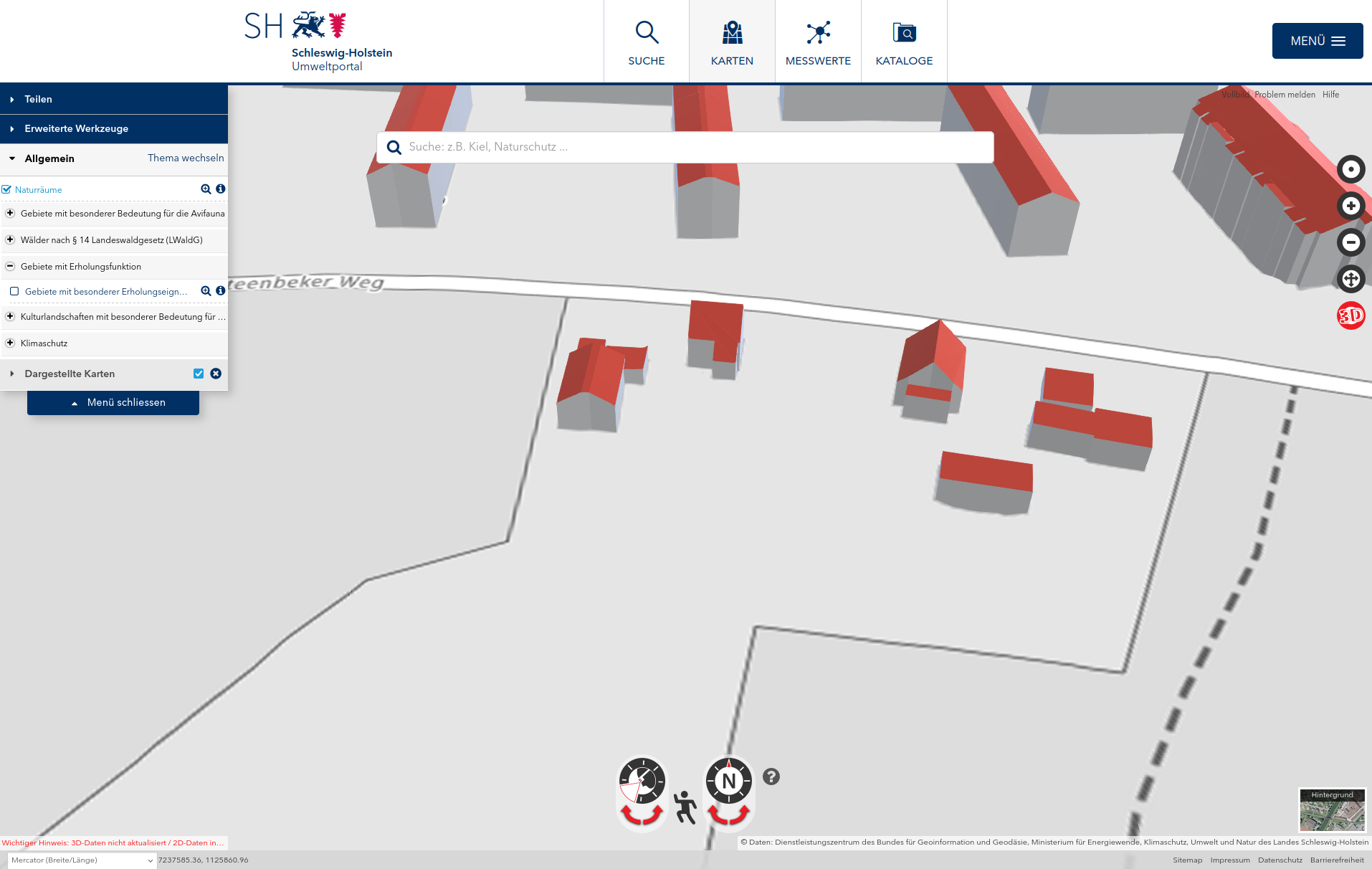Image resolution: width=1372 pixels, height=869 pixels.
Task: Click the locate position circle icon
Action: coord(1350,169)
